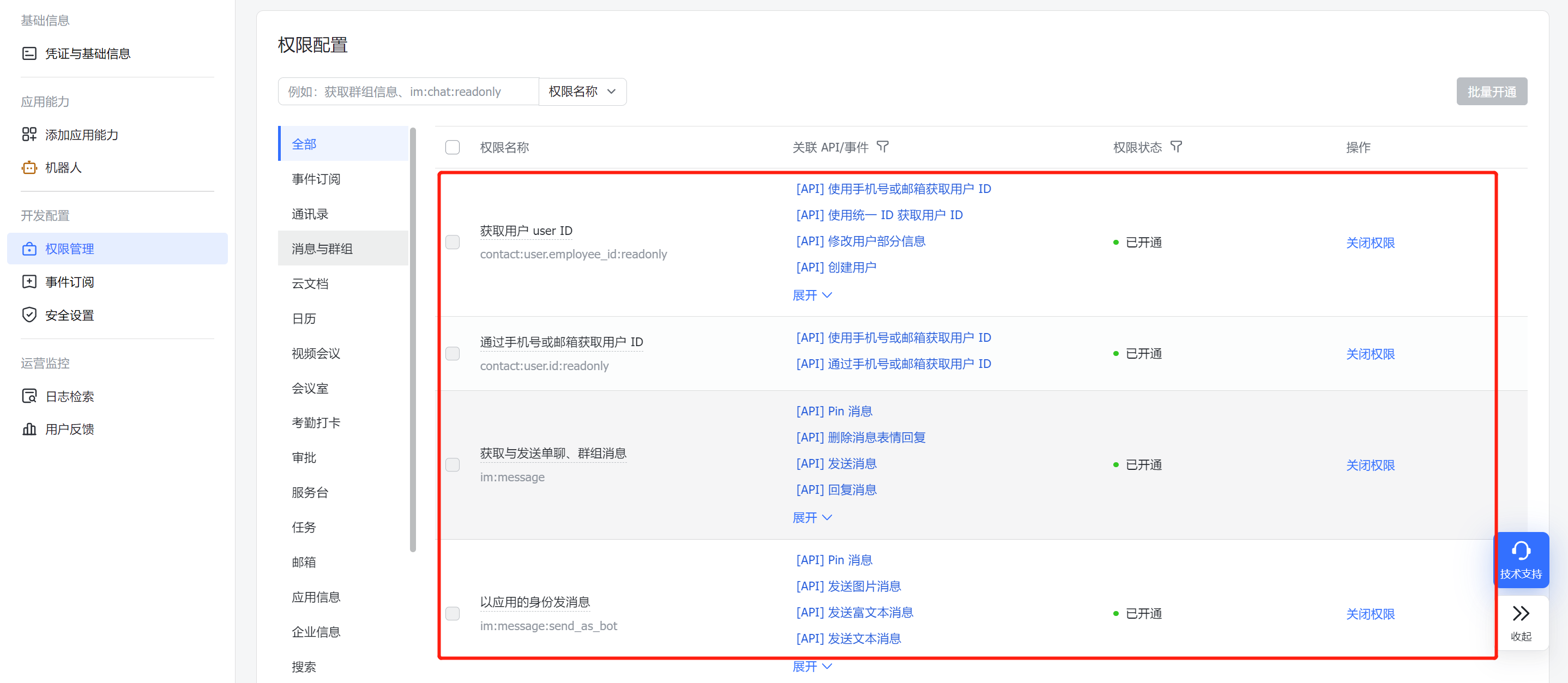
Task: Click the filter icon beside 权限状态
Action: [x=1176, y=147]
